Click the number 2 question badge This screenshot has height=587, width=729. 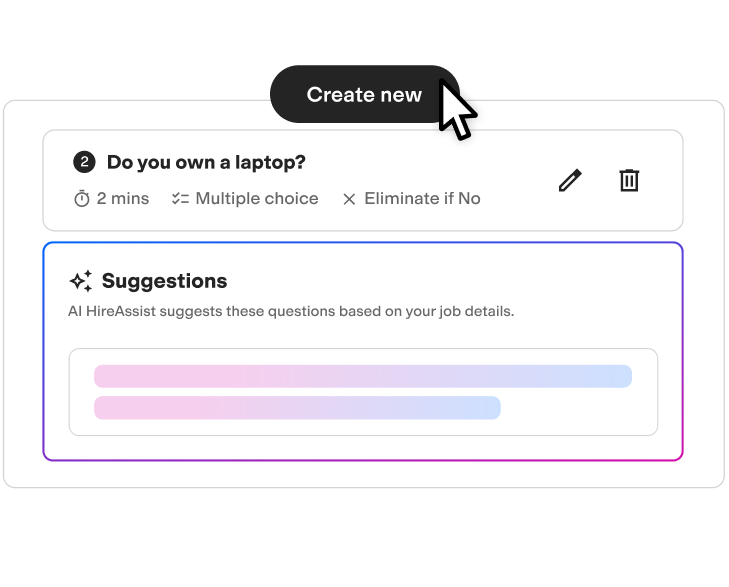[x=84, y=162]
